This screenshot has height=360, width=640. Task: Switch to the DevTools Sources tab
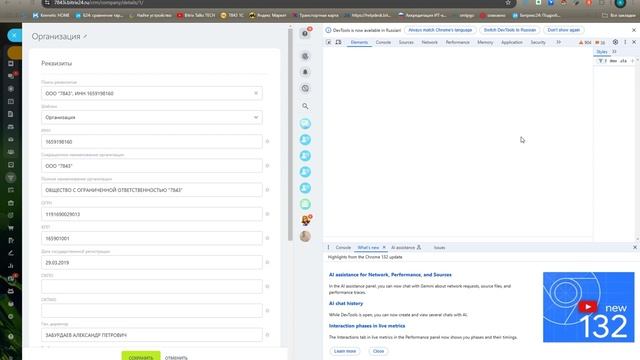pos(406,42)
